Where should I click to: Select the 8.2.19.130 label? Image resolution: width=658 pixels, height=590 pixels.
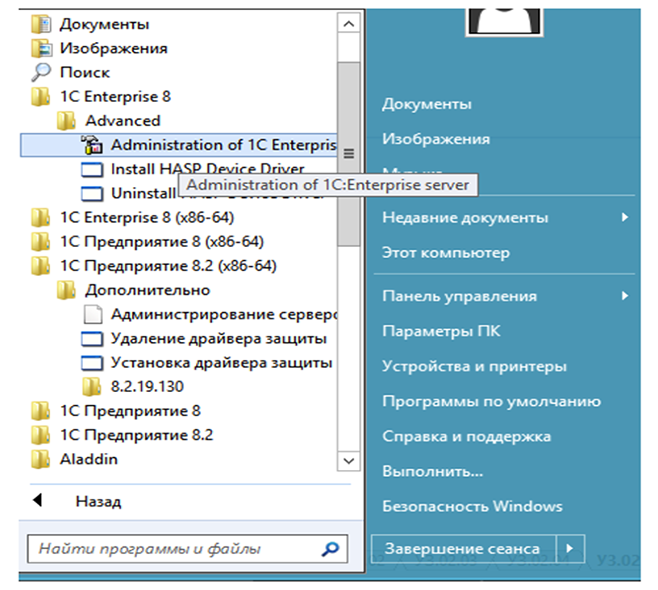(x=147, y=386)
